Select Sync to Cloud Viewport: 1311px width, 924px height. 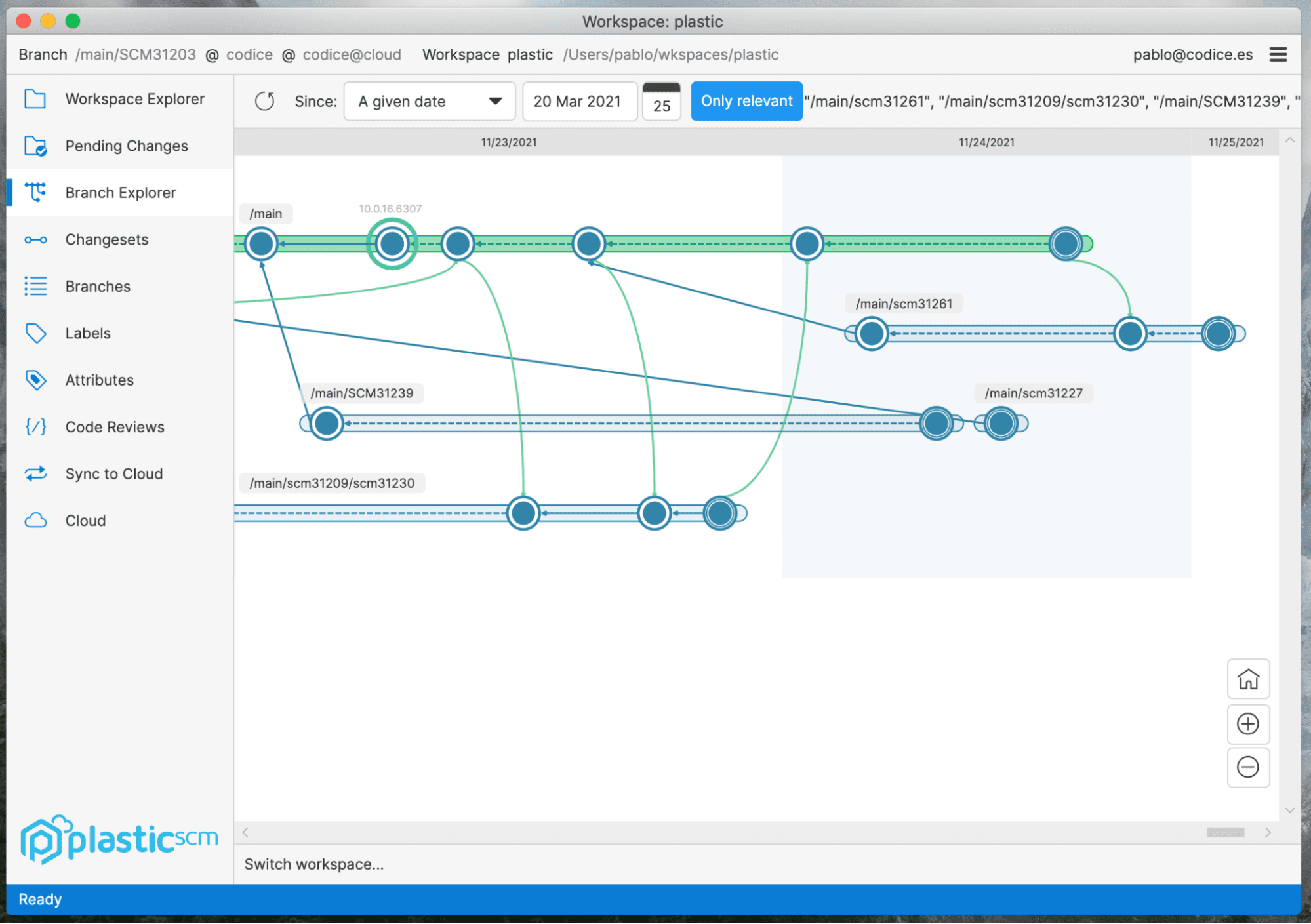113,473
